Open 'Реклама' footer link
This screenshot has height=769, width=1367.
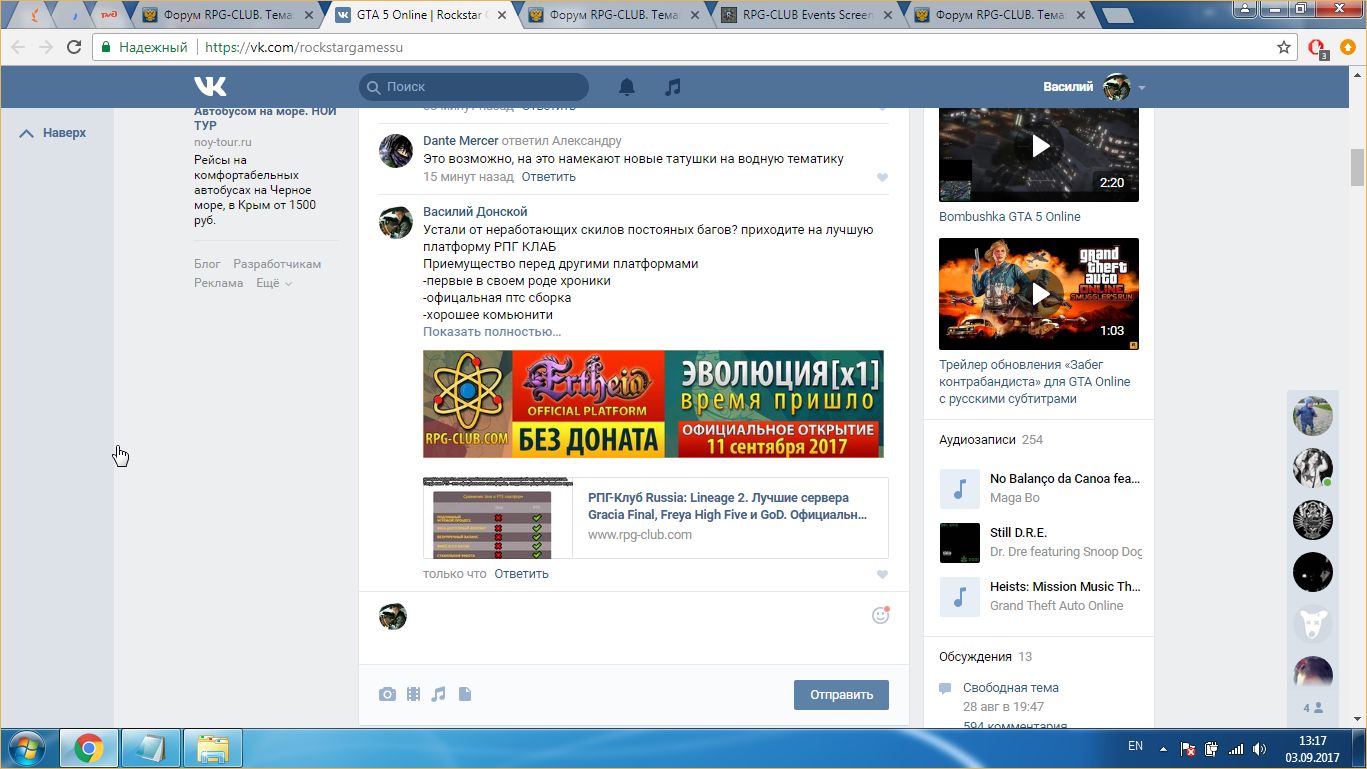(x=218, y=283)
